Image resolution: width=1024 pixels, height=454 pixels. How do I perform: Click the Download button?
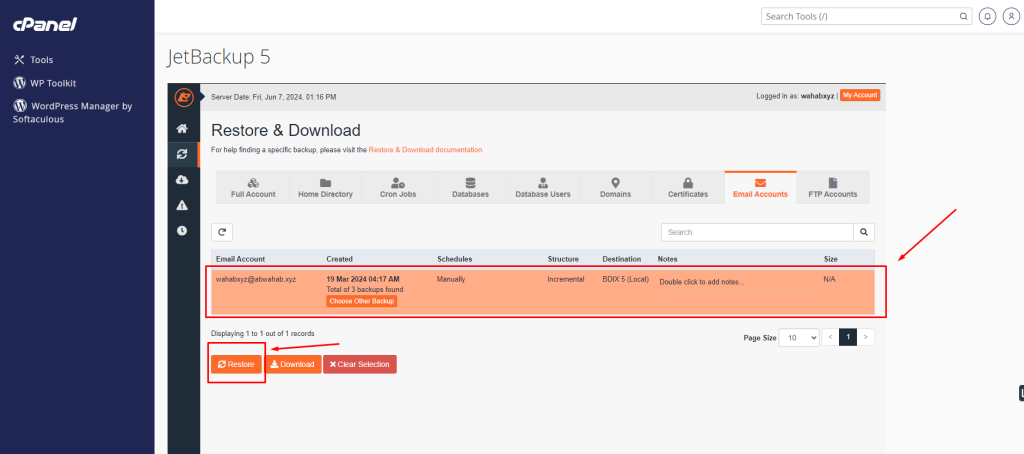[292, 364]
